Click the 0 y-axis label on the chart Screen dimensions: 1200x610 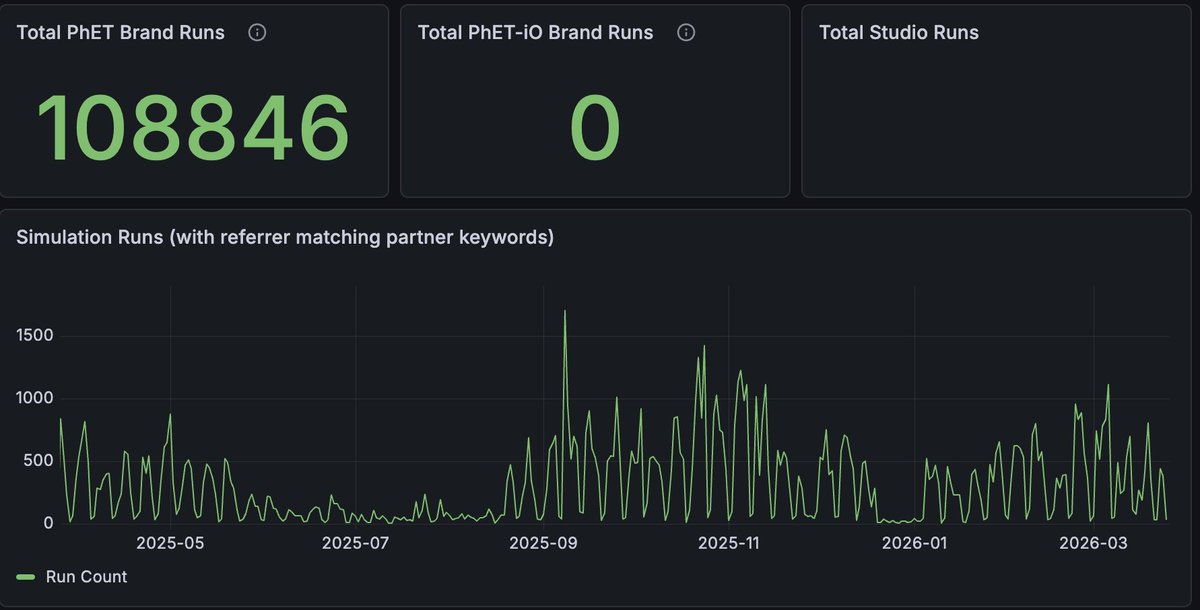click(x=48, y=523)
